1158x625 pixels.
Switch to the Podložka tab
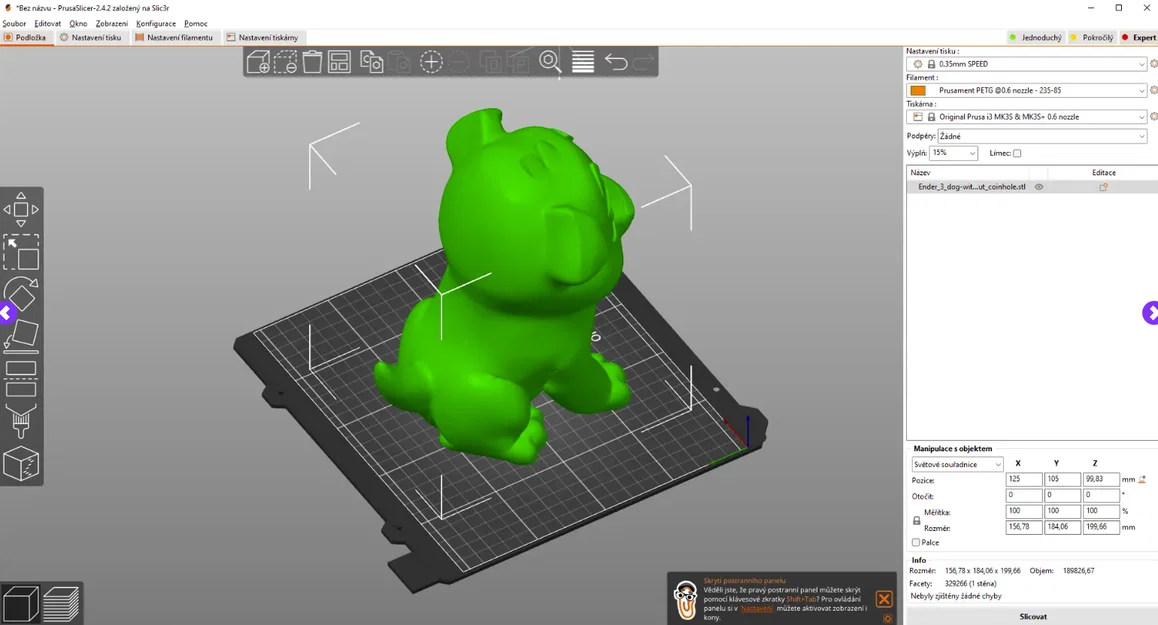pyautogui.click(x=26, y=37)
